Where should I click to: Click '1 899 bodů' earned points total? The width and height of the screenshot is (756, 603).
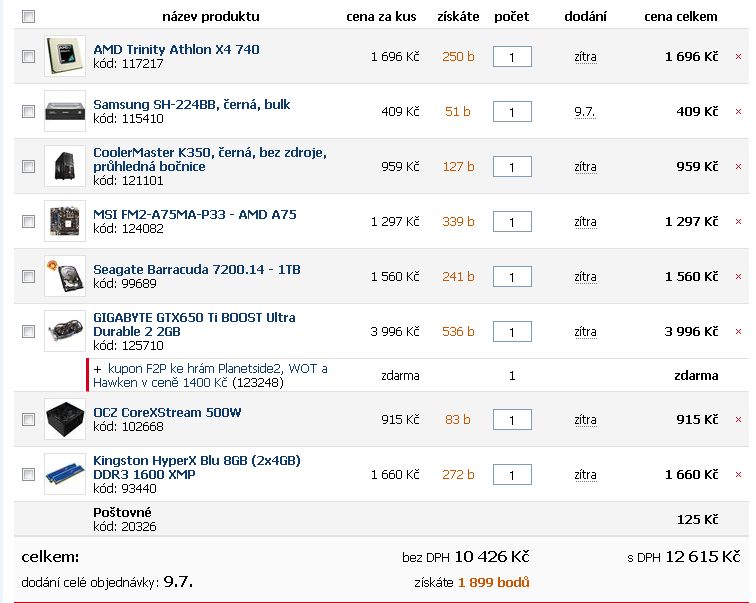[494, 583]
